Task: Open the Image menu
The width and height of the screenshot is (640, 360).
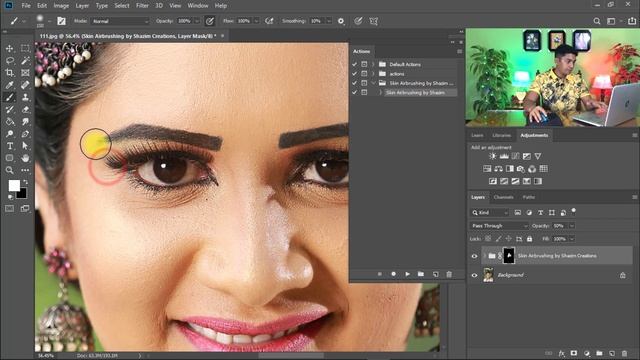Action: [61, 6]
